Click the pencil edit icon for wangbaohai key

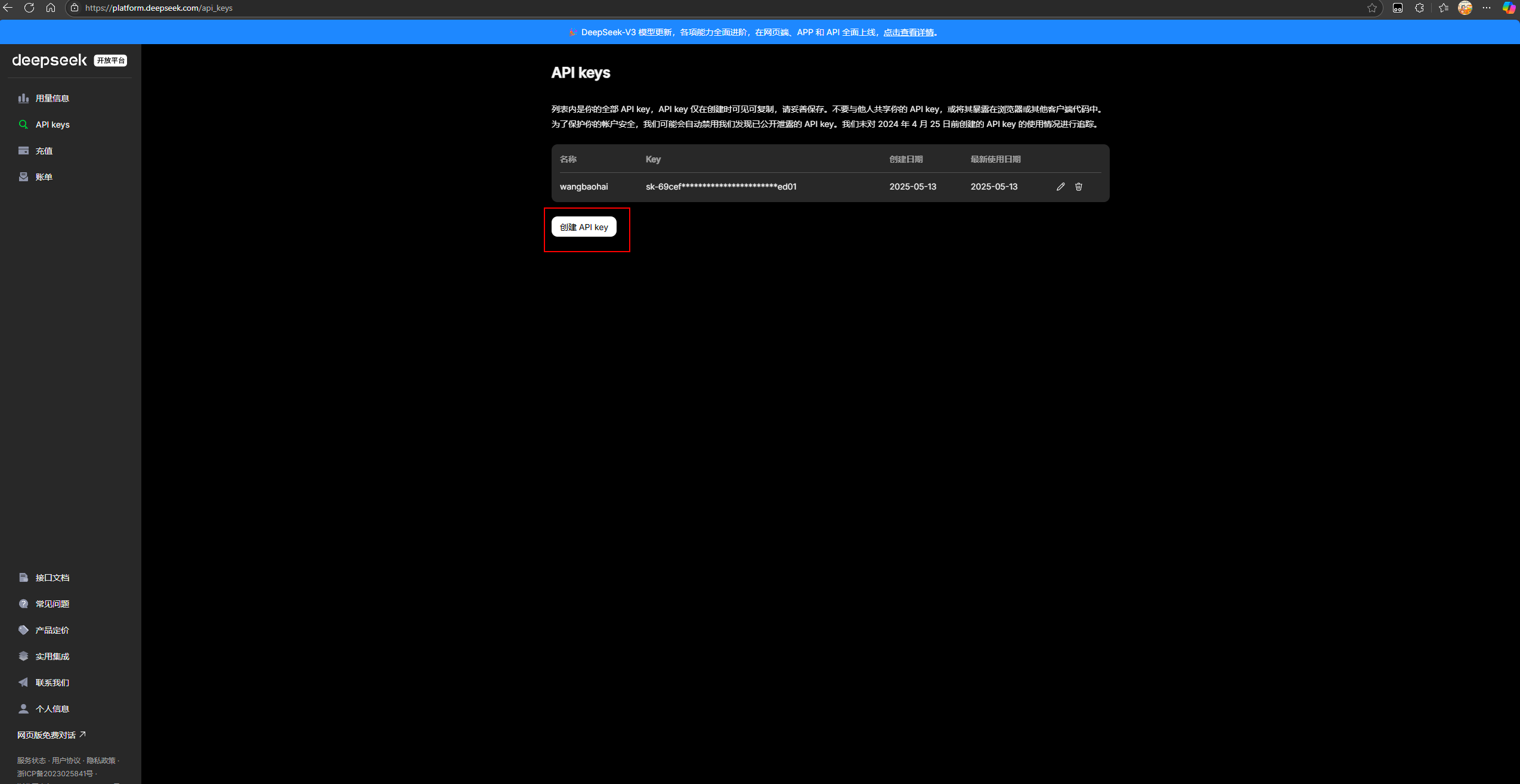click(1060, 187)
